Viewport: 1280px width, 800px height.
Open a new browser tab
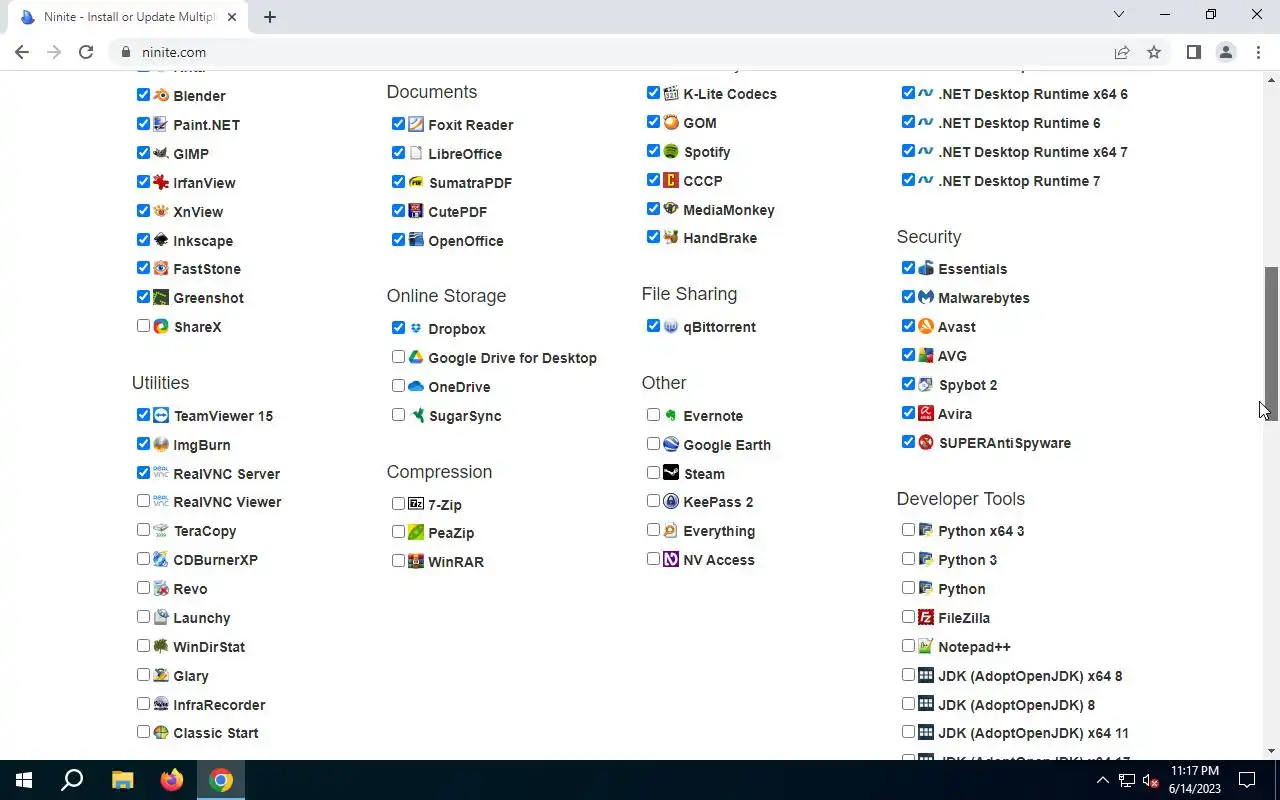[270, 17]
